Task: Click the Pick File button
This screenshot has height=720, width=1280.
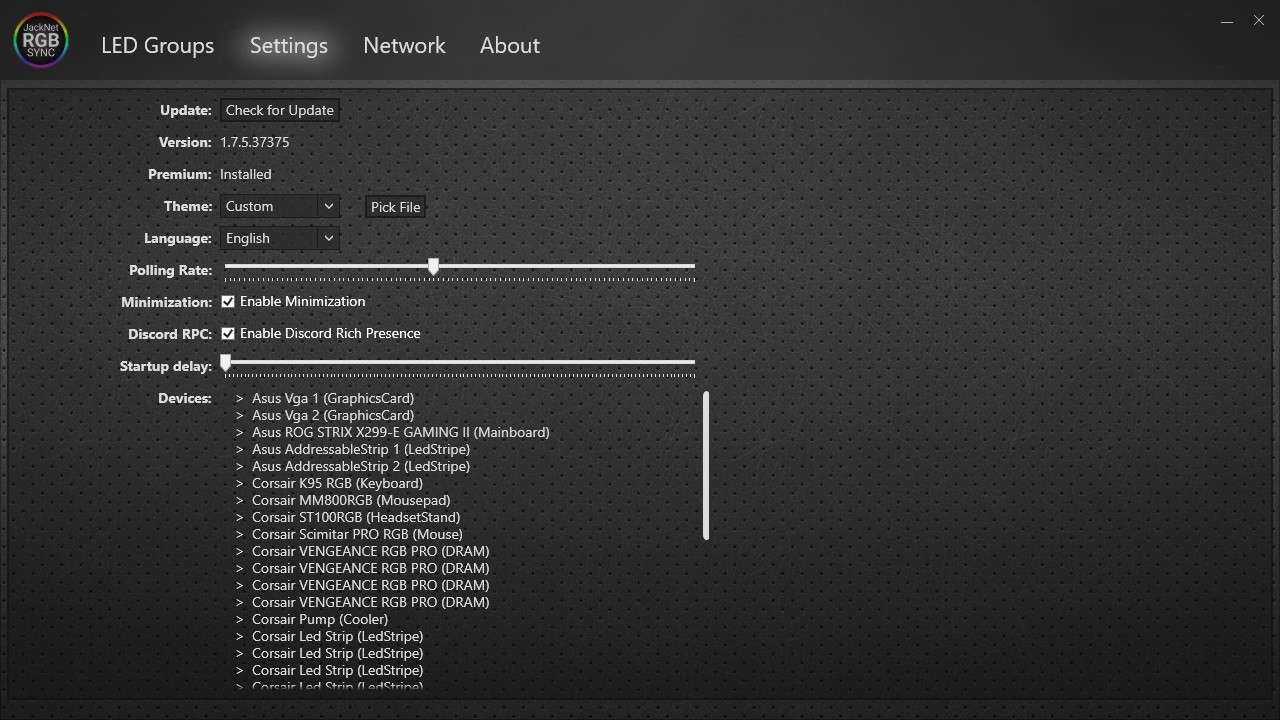Action: point(395,207)
